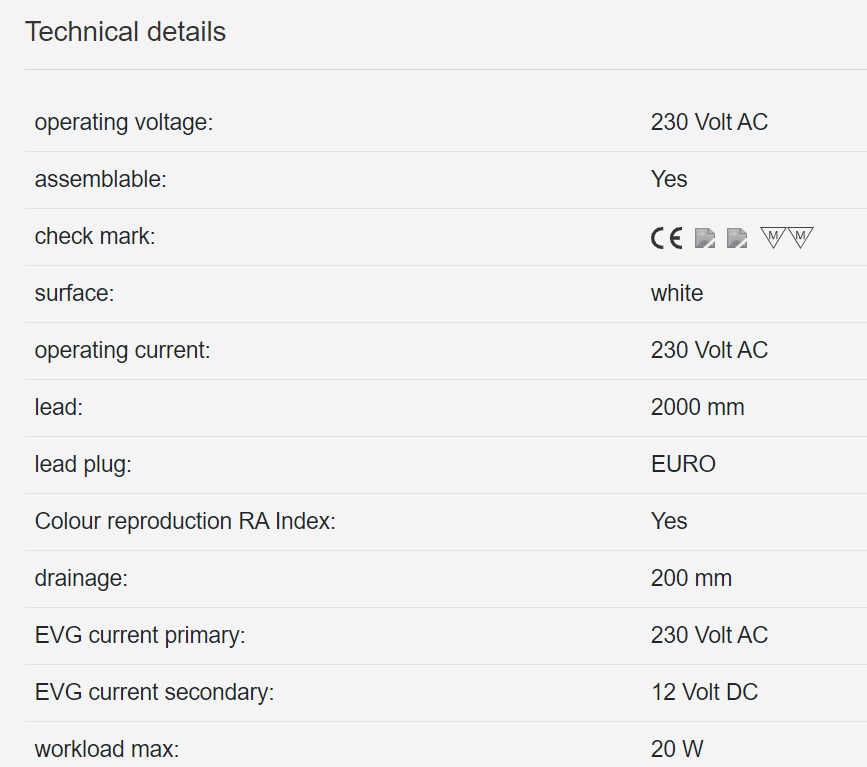Click the CE certification mark icon
Viewport: 867px width, 767px height.
666,238
